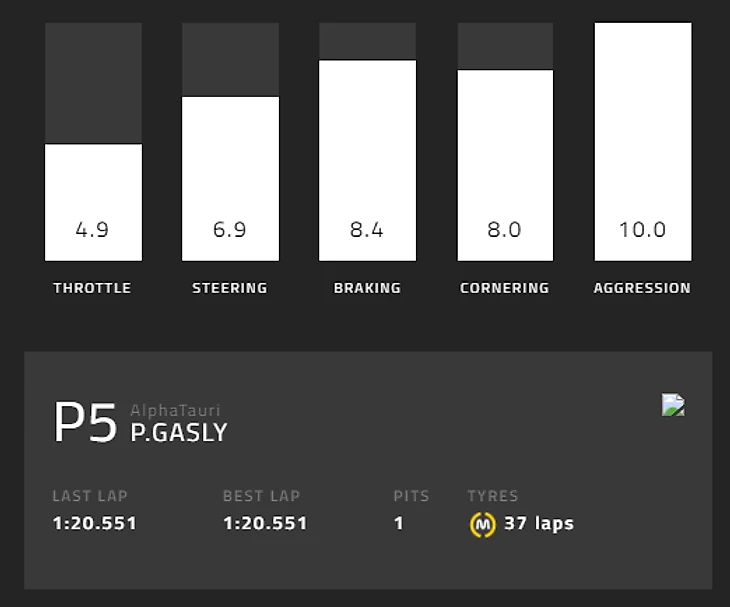
Task: Click the broken image icon in driver card
Action: pyautogui.click(x=674, y=405)
